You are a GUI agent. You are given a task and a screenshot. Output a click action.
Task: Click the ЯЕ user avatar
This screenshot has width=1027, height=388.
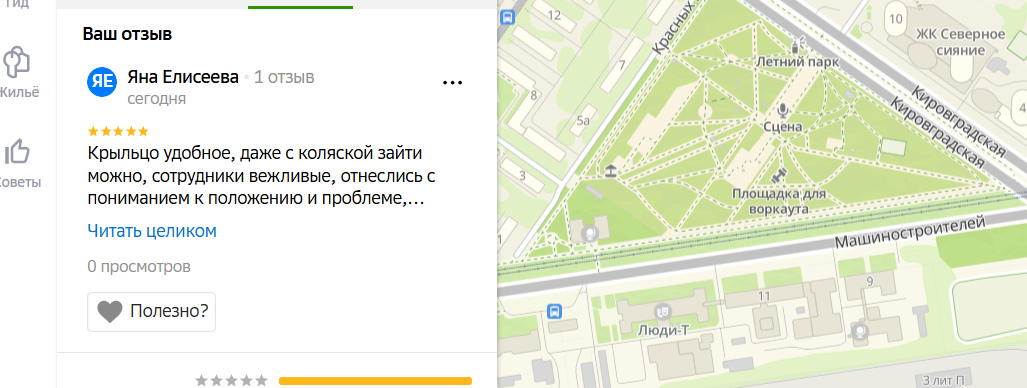click(102, 81)
